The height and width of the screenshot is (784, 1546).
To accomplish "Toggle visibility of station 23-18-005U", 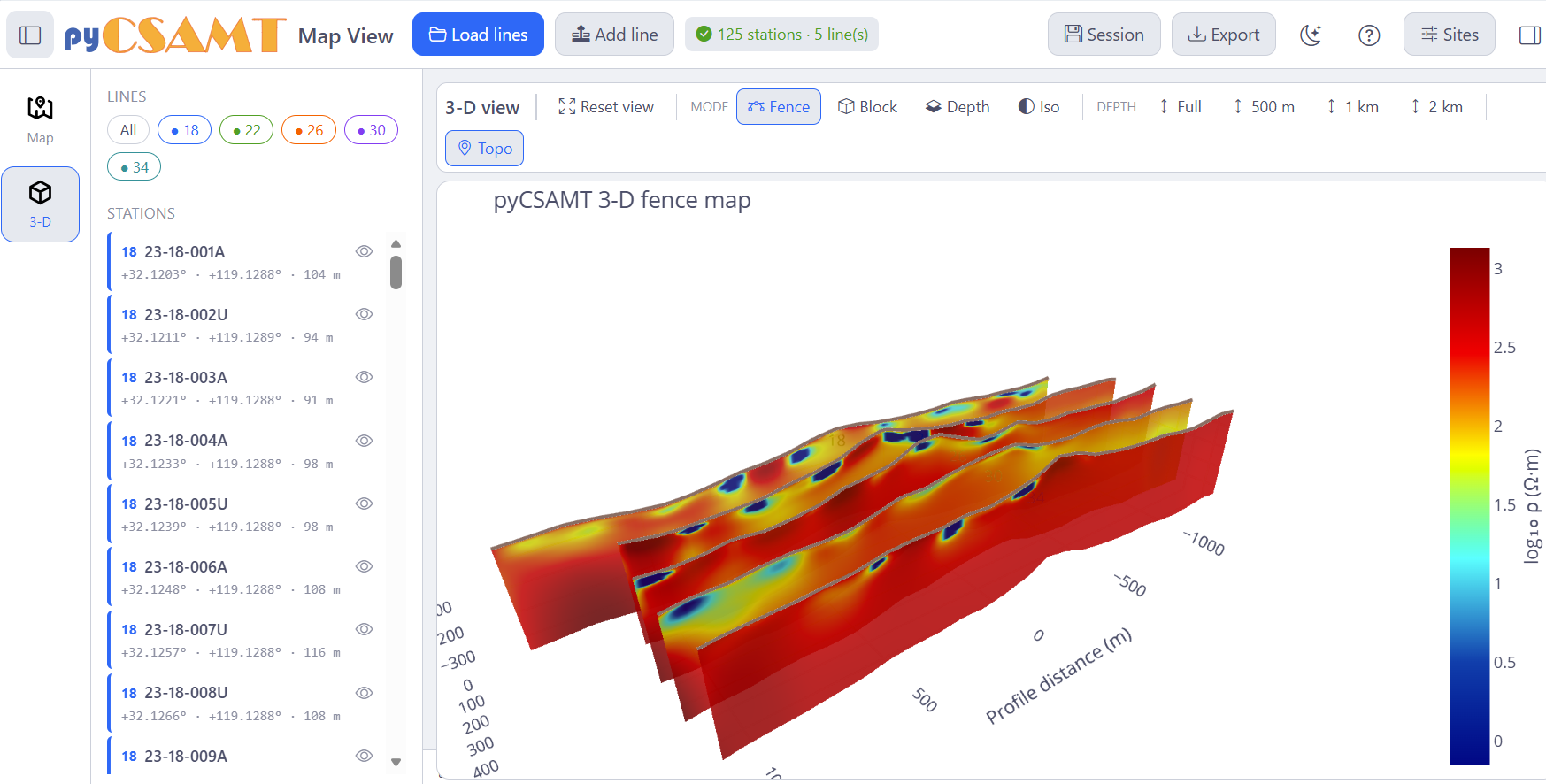I will (x=364, y=503).
